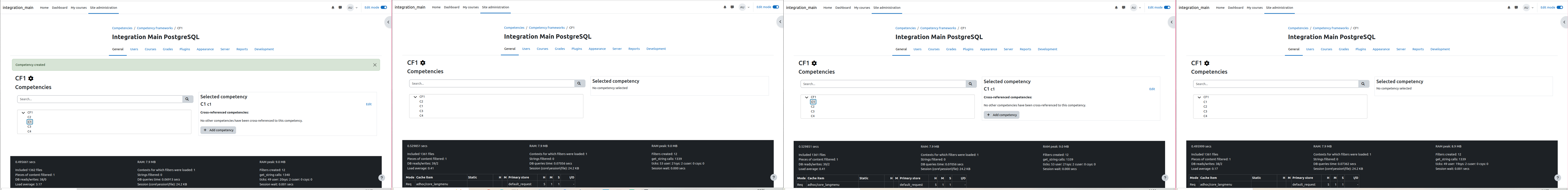Open messaging drawer icon in second panel
Viewport: 1568px width, 190px height.
click(x=732, y=7)
